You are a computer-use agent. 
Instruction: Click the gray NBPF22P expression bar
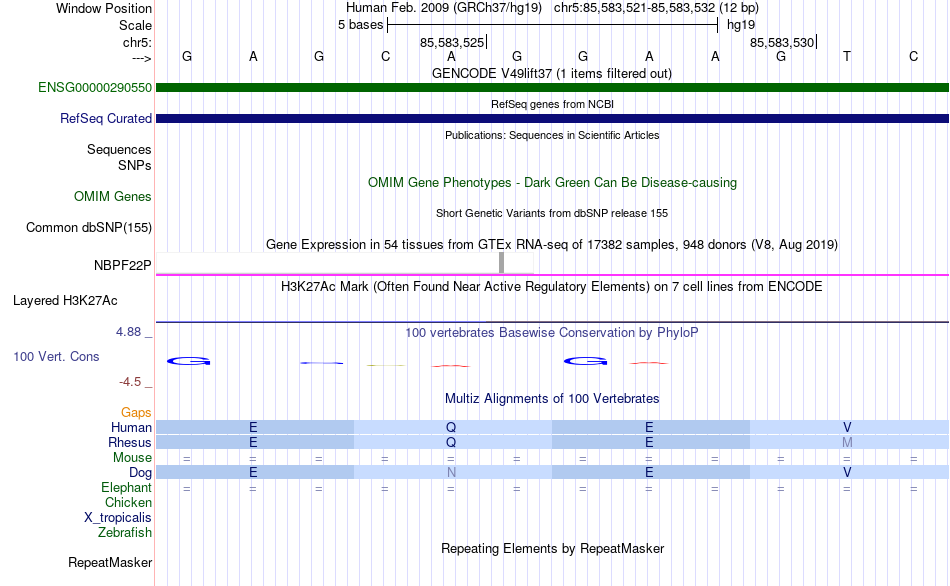pos(501,262)
